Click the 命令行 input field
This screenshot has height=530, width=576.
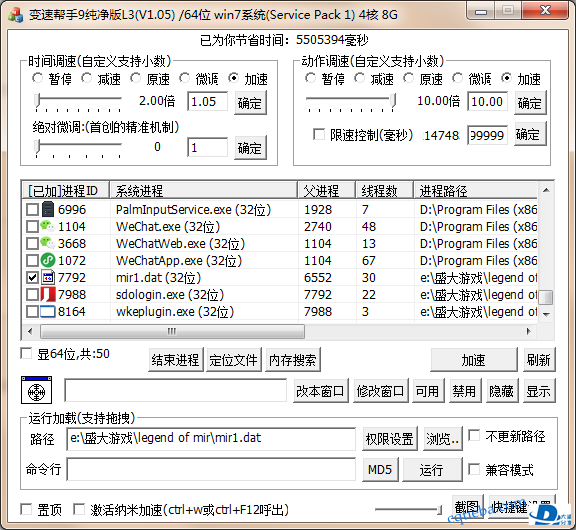pos(211,469)
